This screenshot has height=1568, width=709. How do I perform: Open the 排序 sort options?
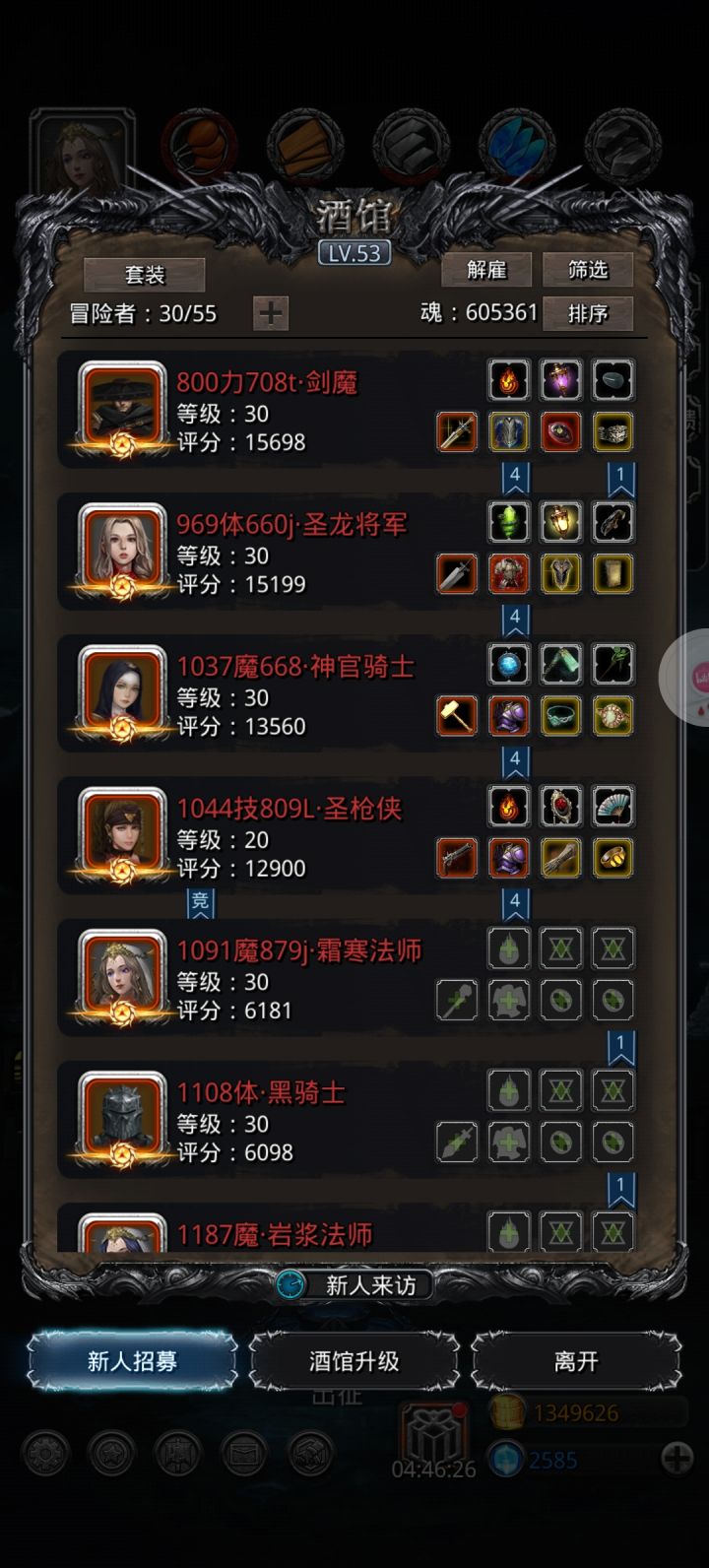(587, 313)
